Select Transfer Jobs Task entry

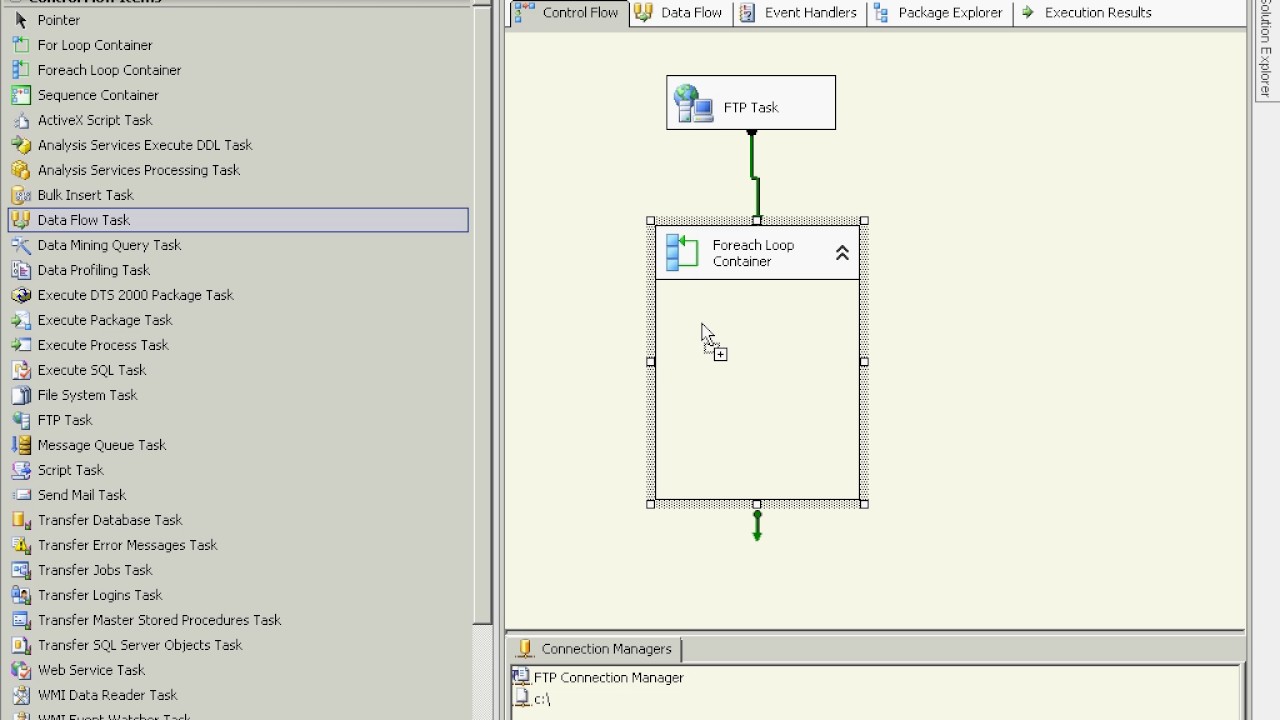[x=95, y=570]
